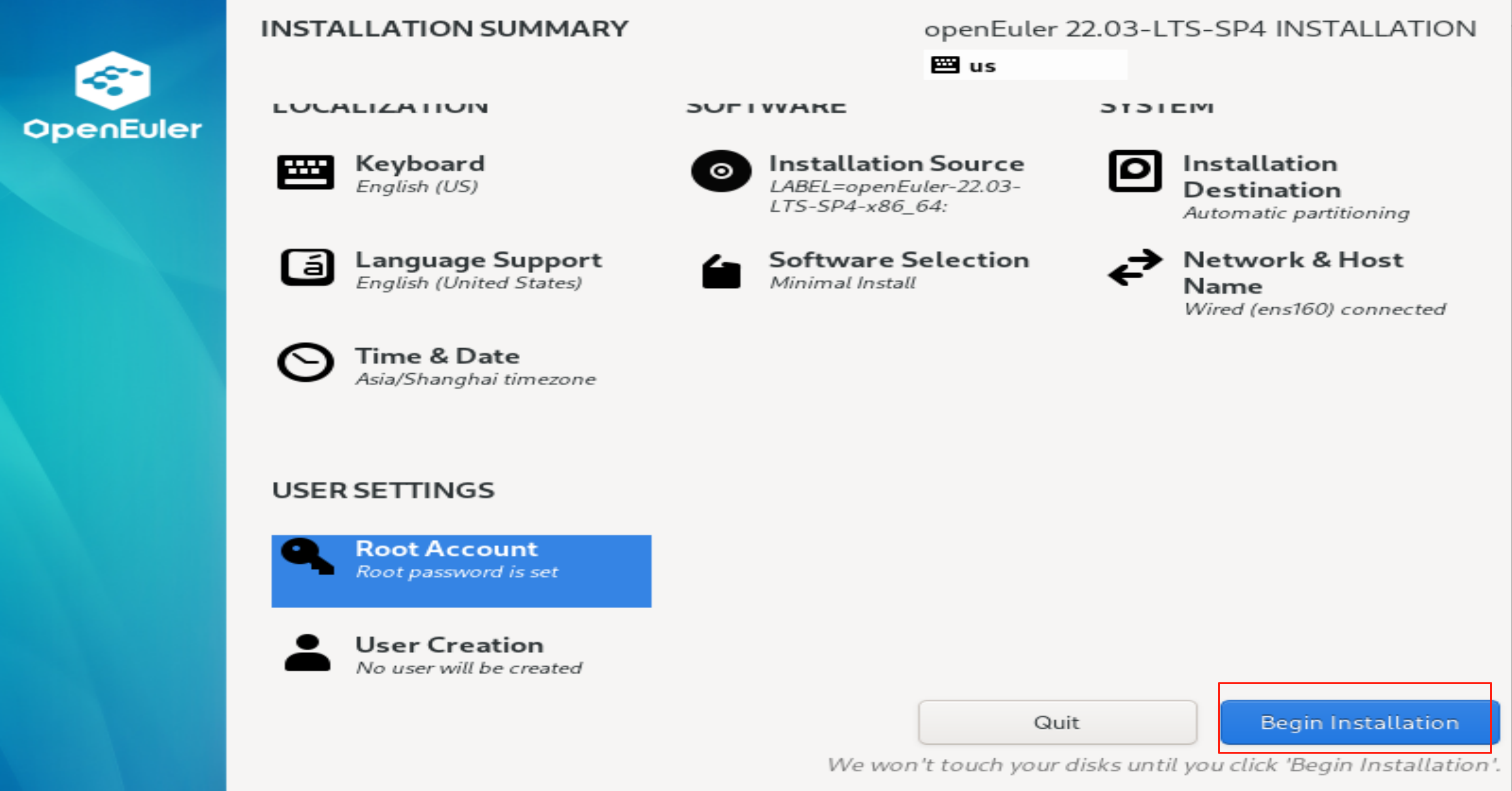Open Keyboard settings labeled English (US)
Viewport: 1512px width, 791px height.
click(420, 174)
